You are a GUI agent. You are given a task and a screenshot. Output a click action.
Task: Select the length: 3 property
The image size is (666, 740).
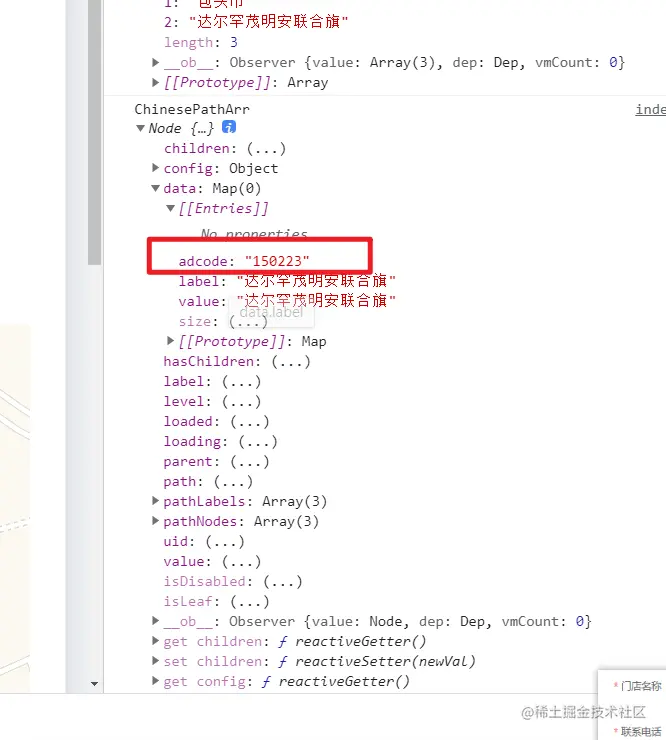click(x=201, y=42)
